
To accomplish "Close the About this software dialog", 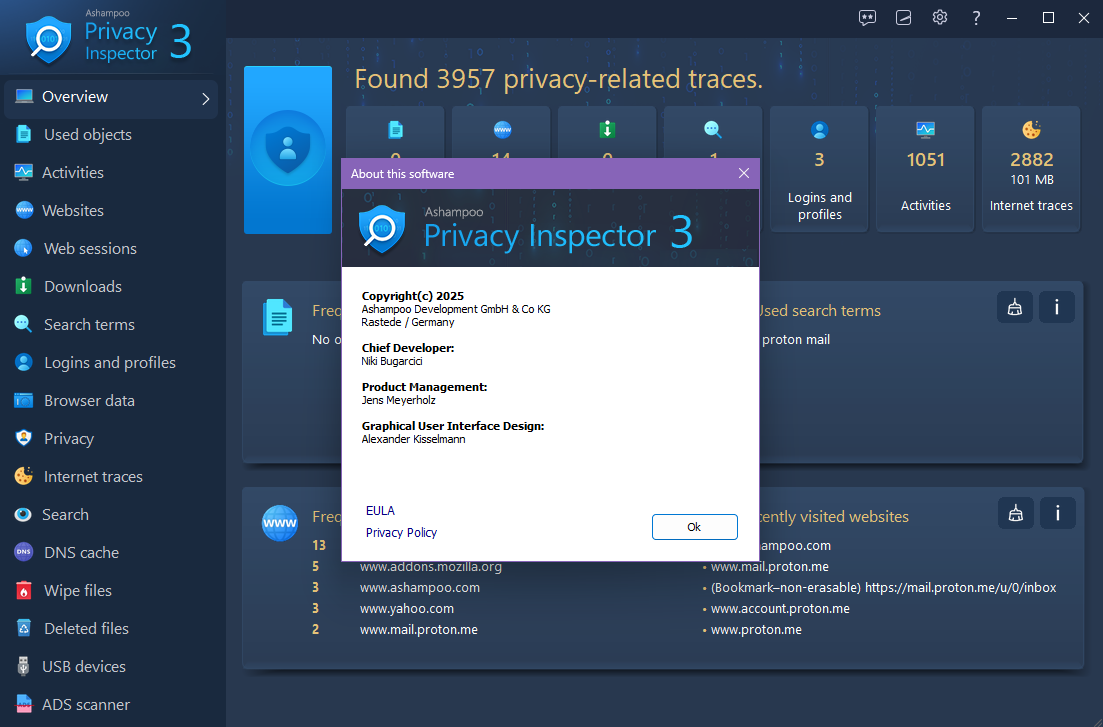I will point(744,173).
